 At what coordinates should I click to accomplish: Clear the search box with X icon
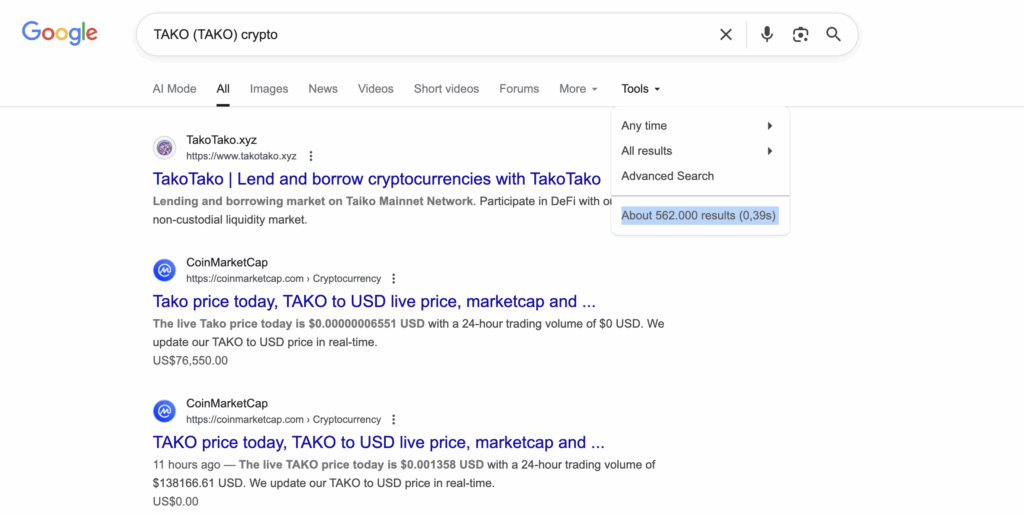point(726,35)
